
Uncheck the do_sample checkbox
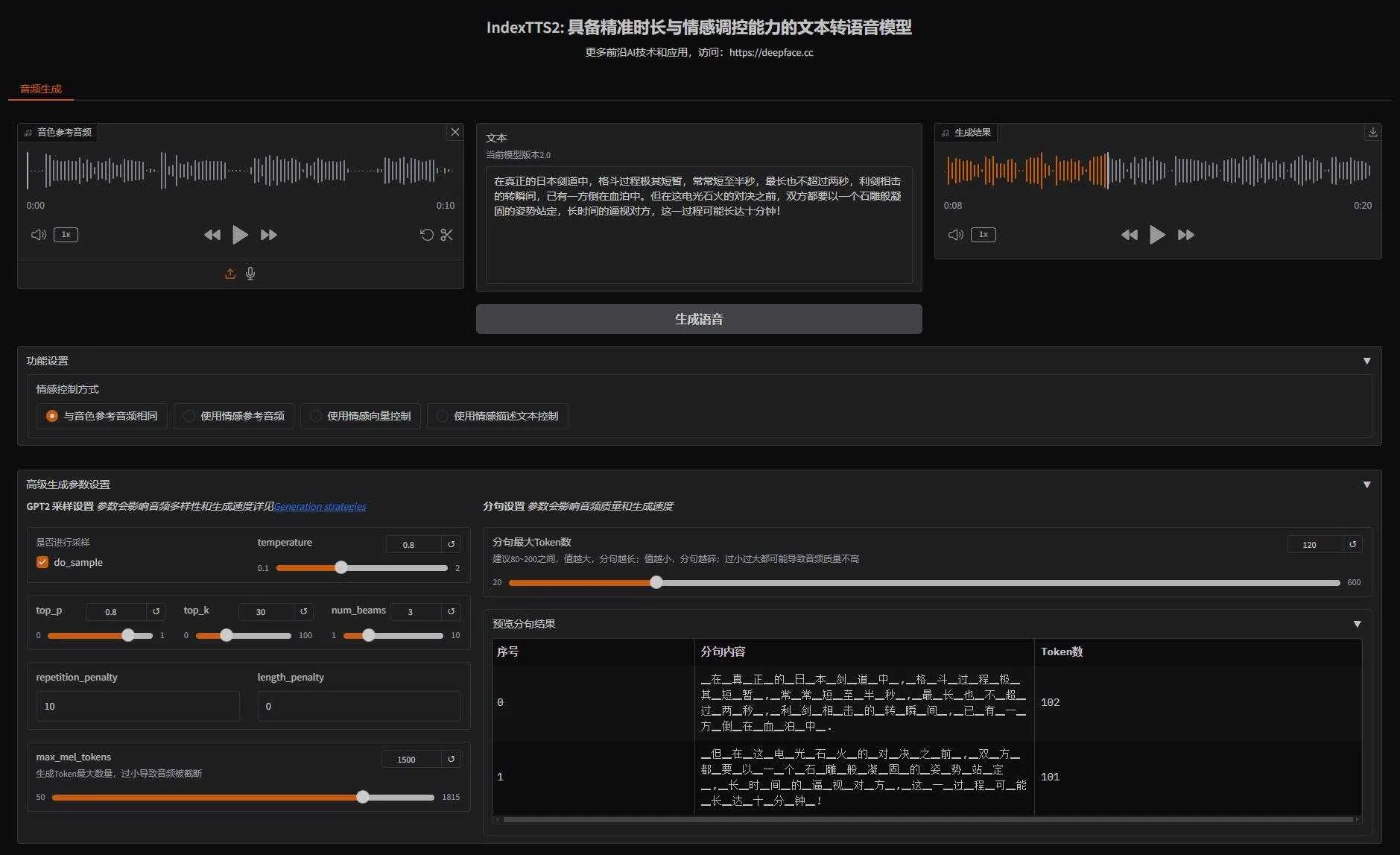tap(42, 562)
